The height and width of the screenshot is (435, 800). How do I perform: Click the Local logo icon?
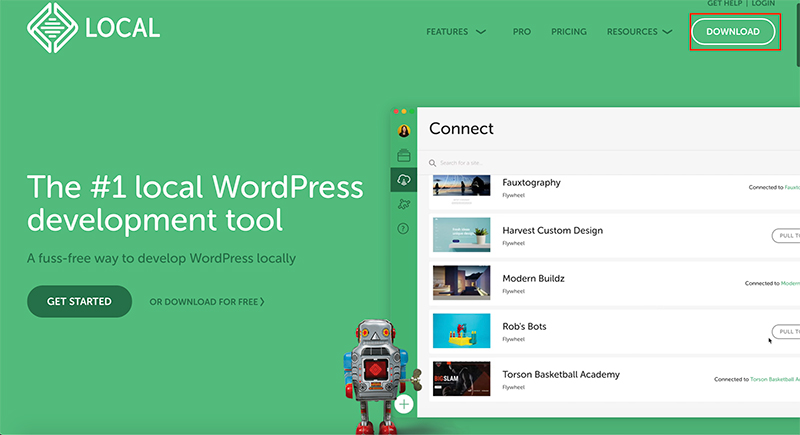click(x=53, y=28)
